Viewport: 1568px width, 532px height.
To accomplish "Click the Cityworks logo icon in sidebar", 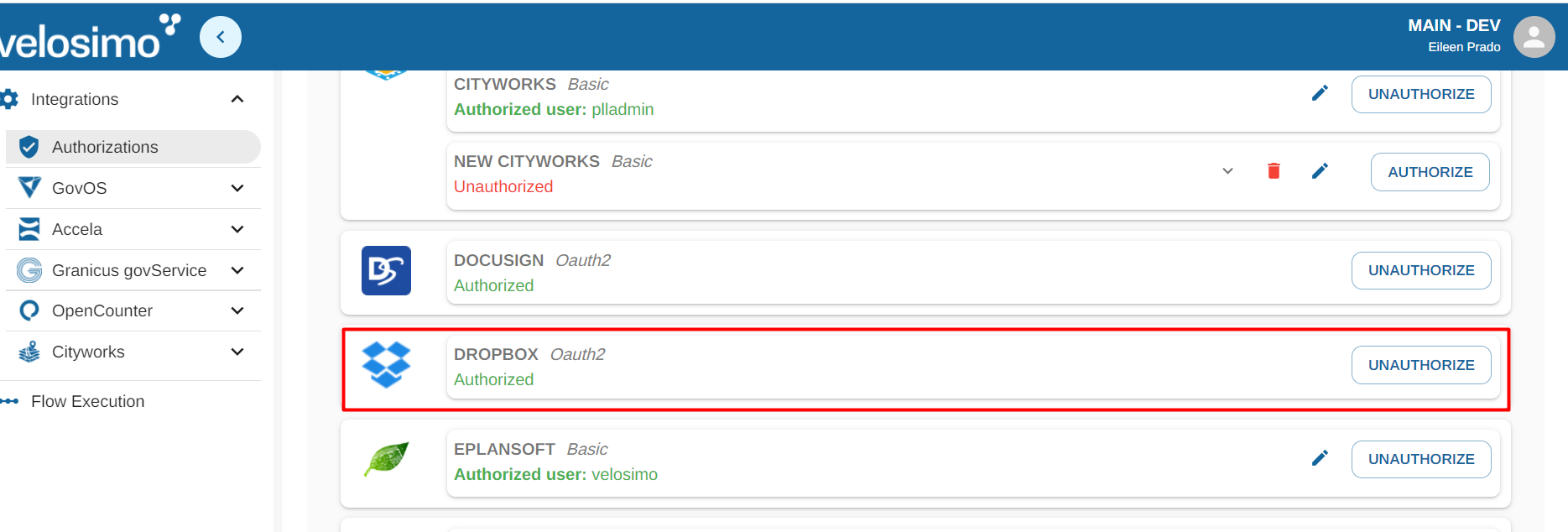I will [x=29, y=352].
